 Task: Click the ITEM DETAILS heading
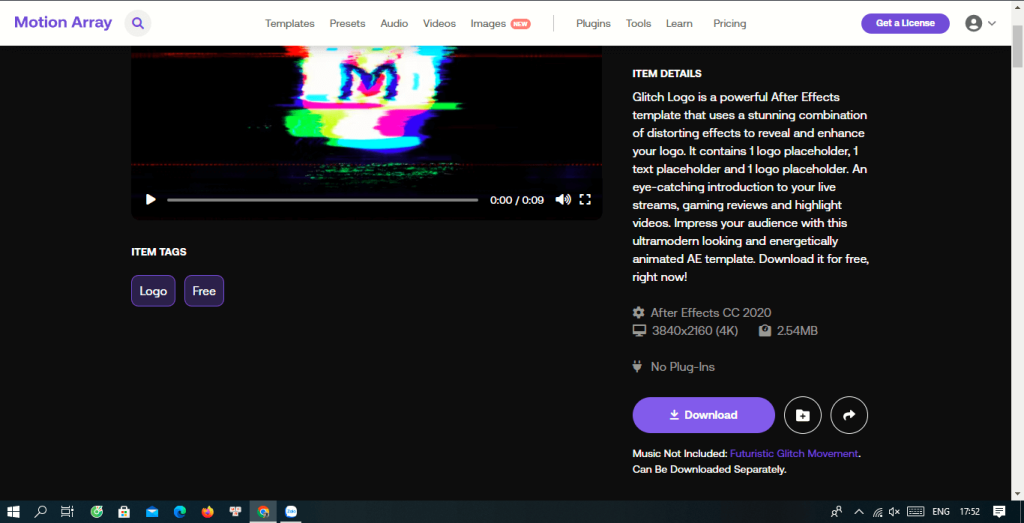click(667, 74)
